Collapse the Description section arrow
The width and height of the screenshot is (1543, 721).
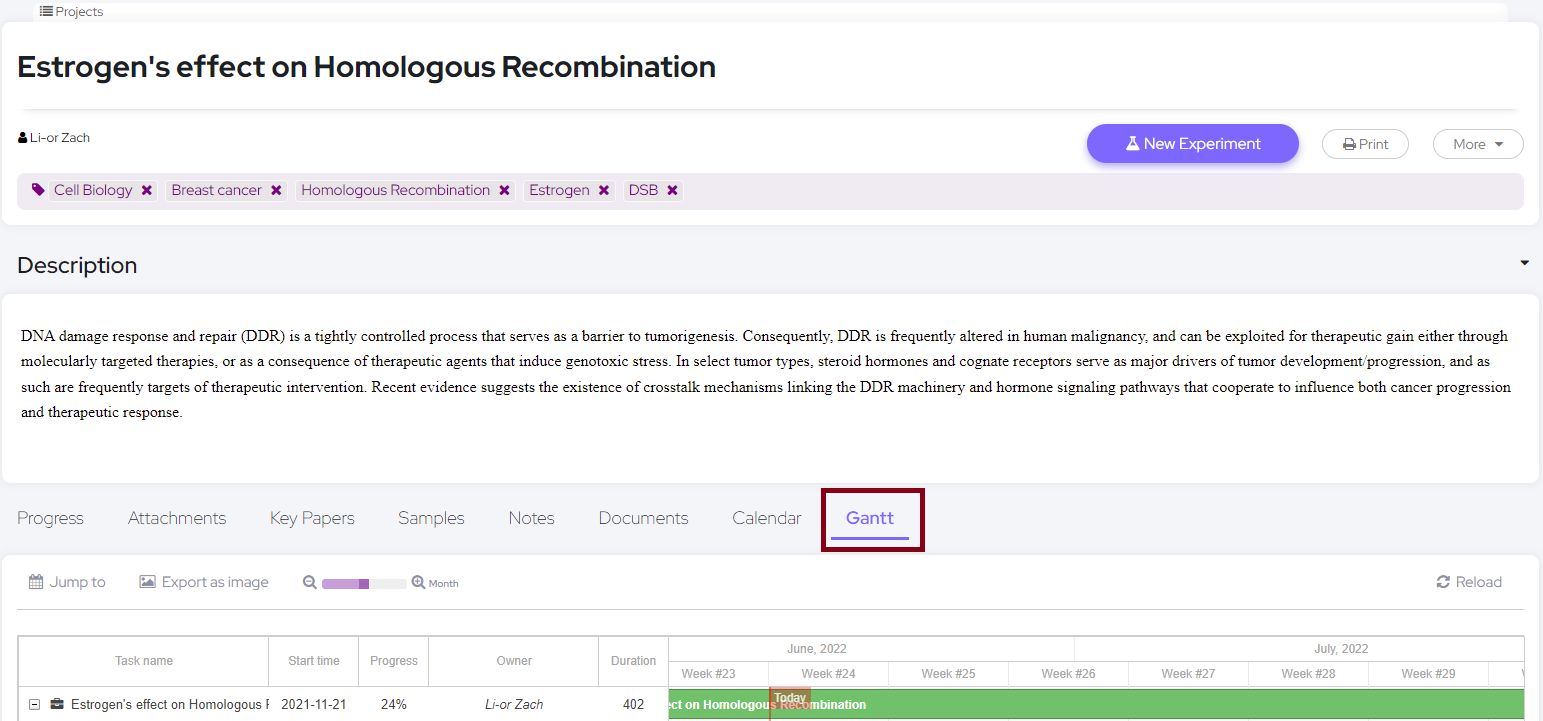click(x=1524, y=263)
